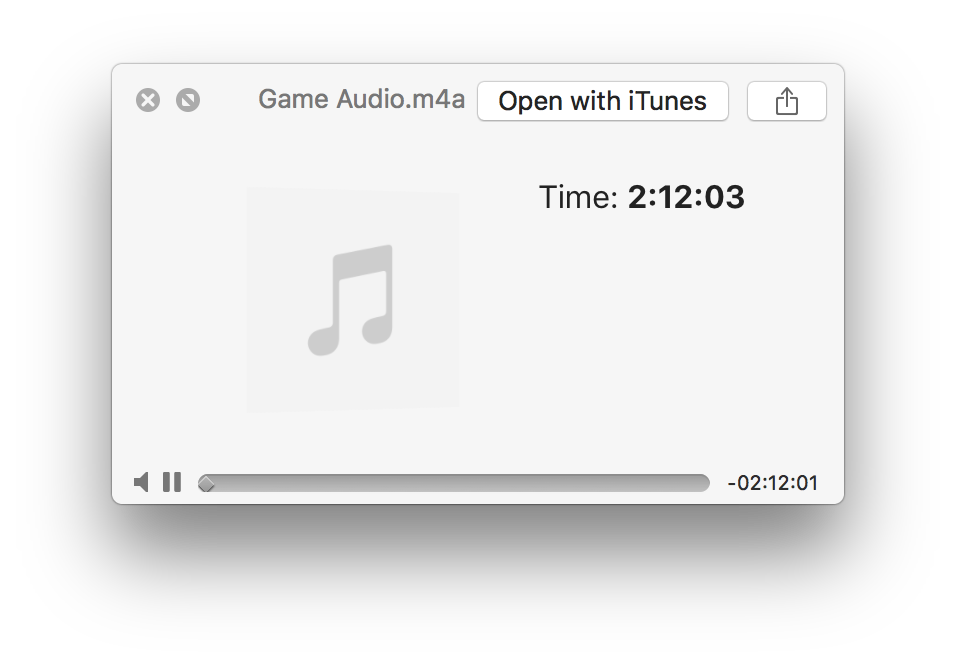The height and width of the screenshot is (664, 956).
Task: Mute audio with the speaker icon
Action: tap(141, 482)
